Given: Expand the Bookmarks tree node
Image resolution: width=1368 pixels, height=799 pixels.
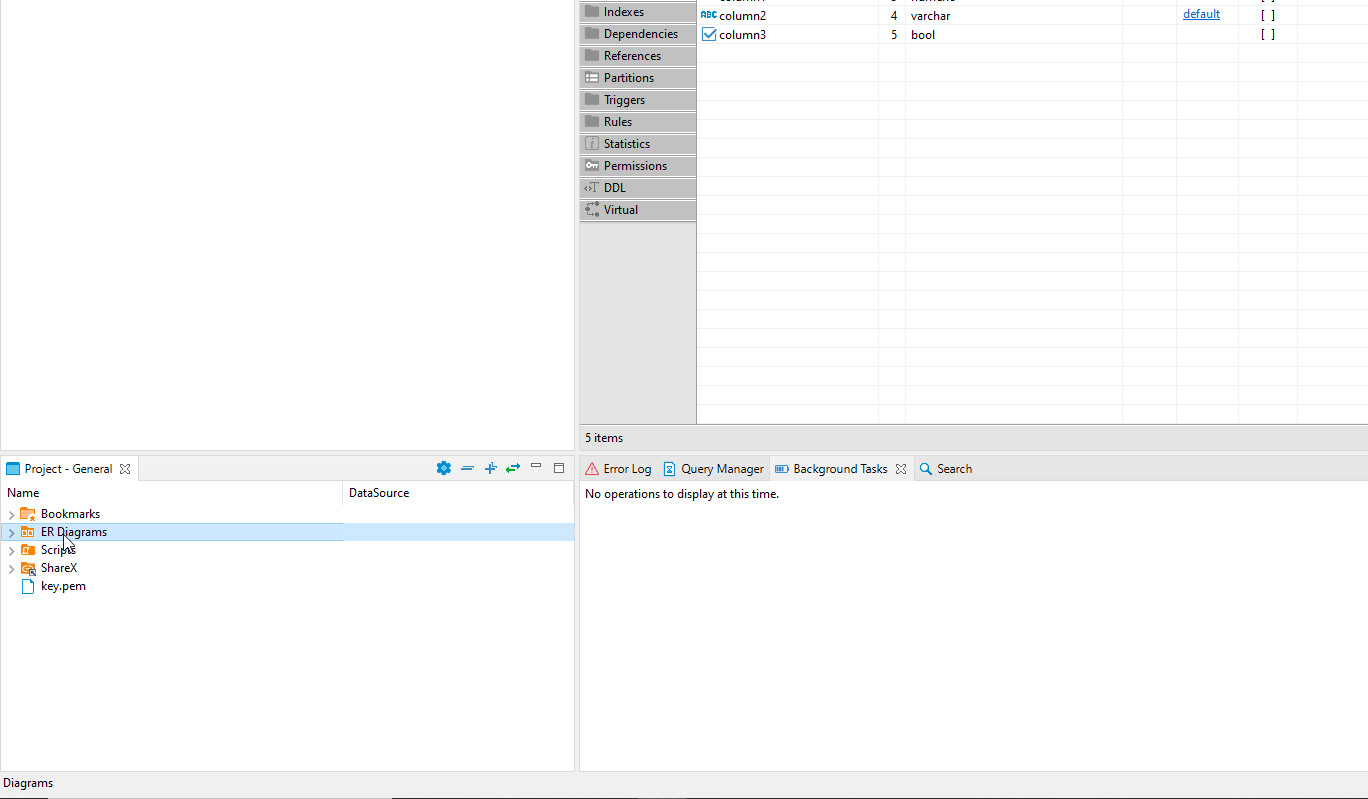Looking at the screenshot, I should 11,513.
